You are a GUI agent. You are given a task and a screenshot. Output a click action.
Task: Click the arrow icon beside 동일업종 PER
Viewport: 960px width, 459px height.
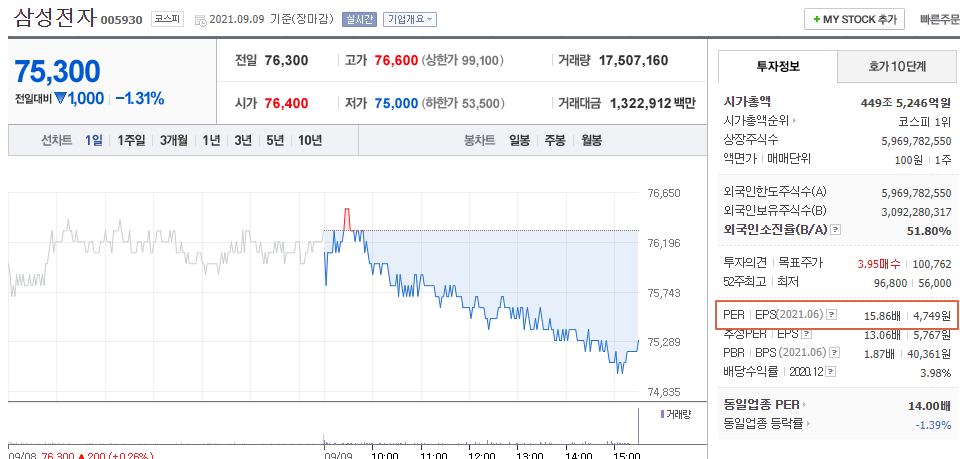pos(804,405)
